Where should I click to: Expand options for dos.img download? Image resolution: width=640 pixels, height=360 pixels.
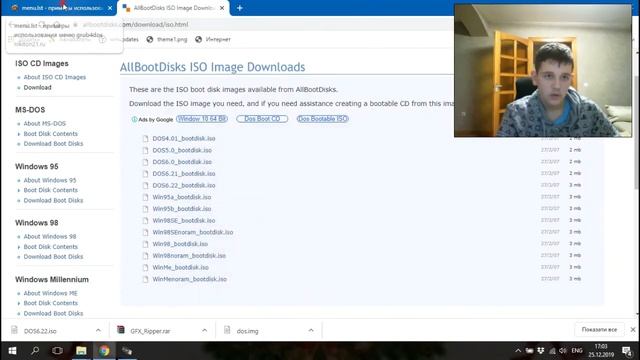pos(311,331)
